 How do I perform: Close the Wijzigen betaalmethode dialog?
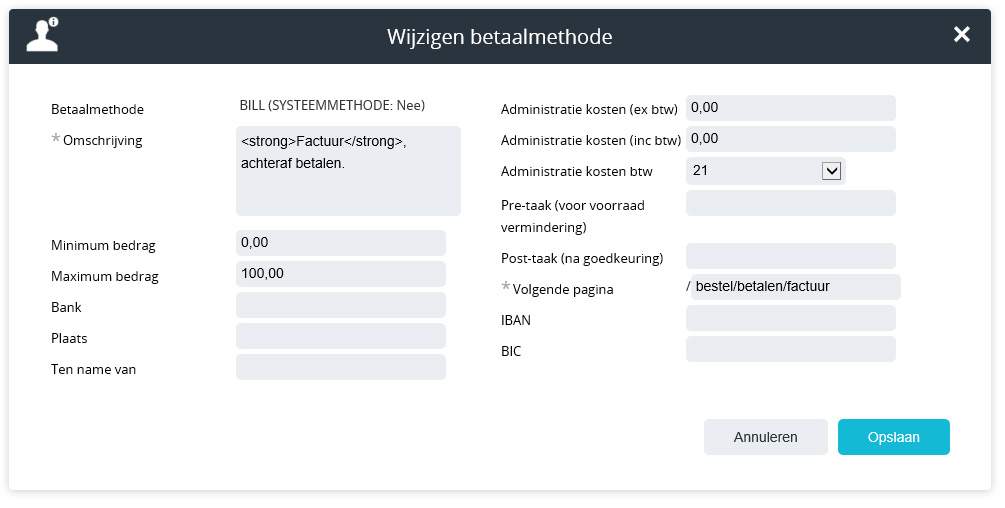click(x=961, y=35)
